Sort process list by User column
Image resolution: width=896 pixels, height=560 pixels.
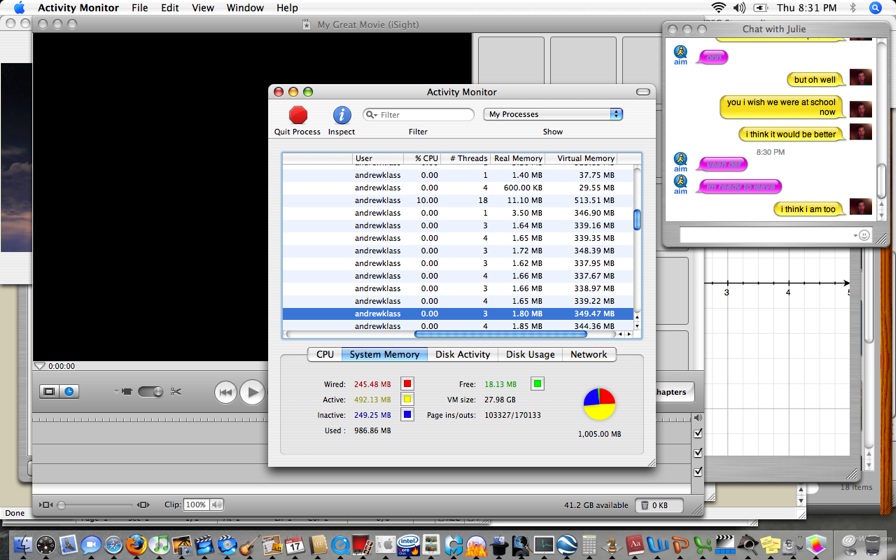click(x=378, y=158)
